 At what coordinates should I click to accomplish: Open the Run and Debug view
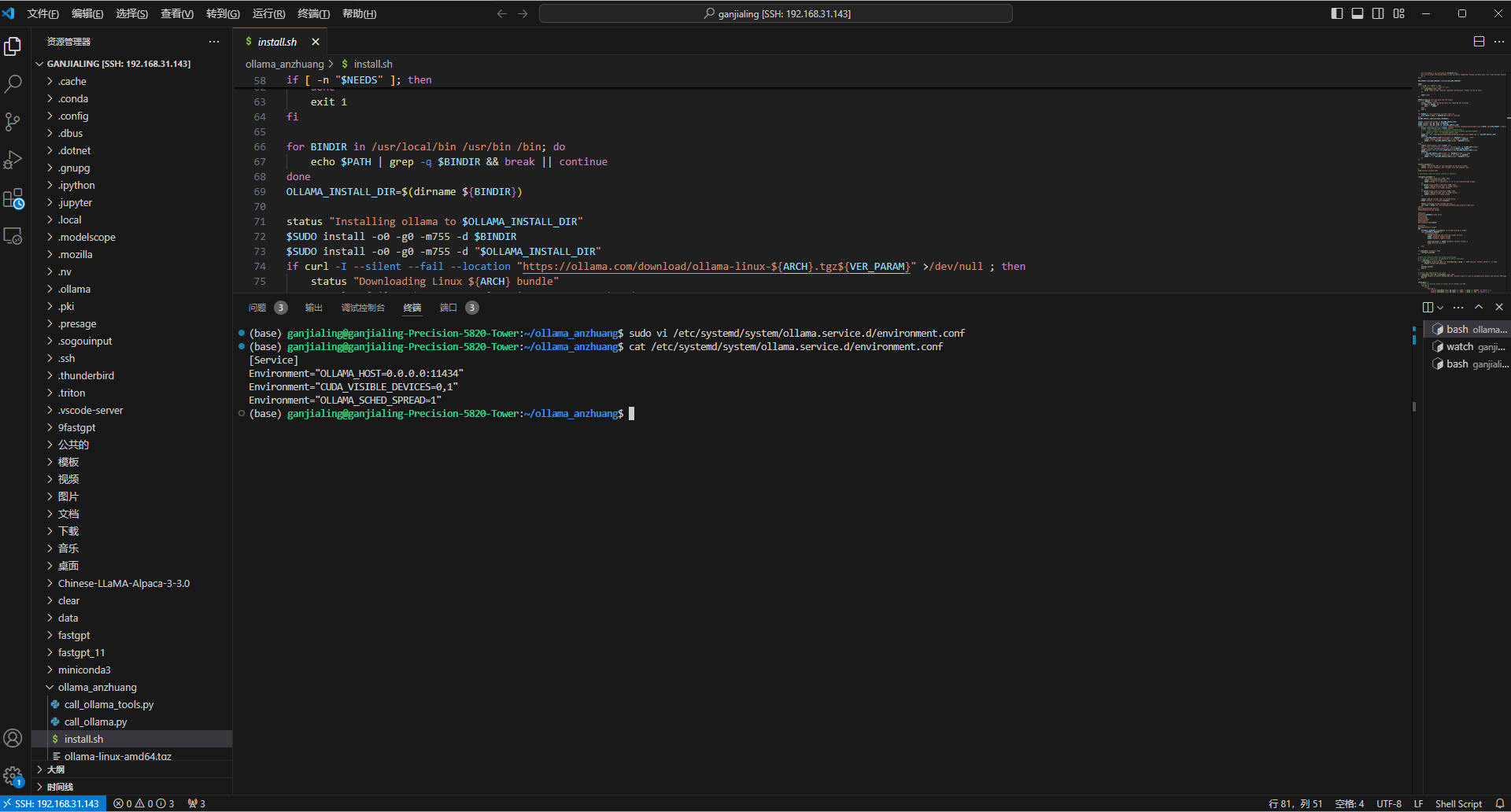pyautogui.click(x=13, y=160)
